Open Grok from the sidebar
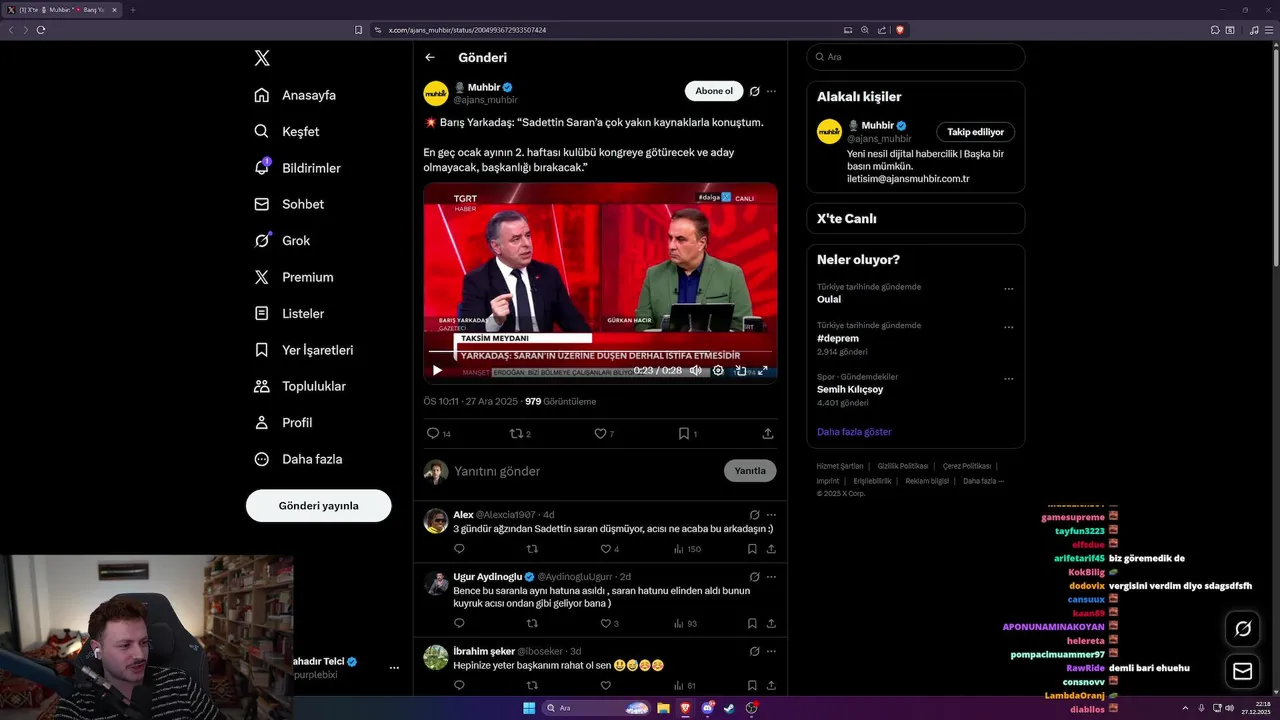The height and width of the screenshot is (720, 1280). [282, 240]
